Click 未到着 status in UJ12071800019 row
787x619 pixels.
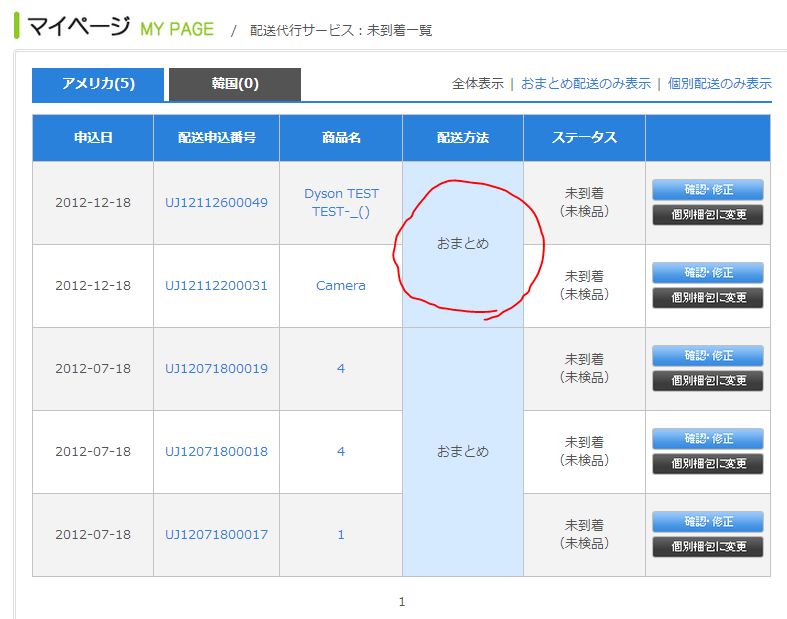[x=584, y=359]
